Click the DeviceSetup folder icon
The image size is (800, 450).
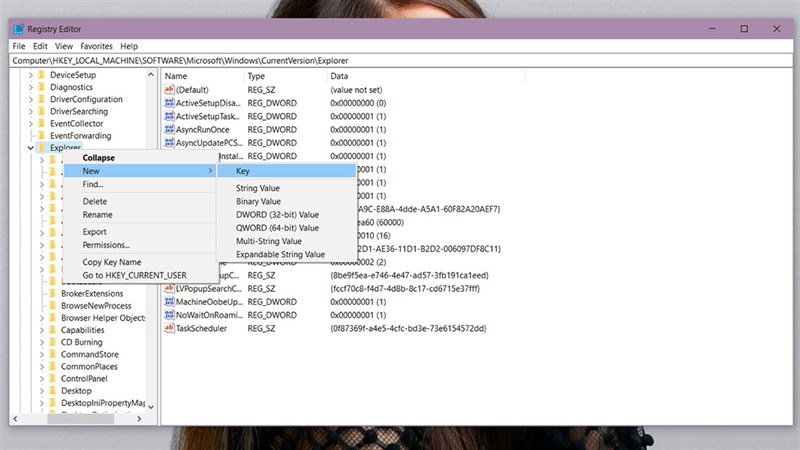click(42, 75)
